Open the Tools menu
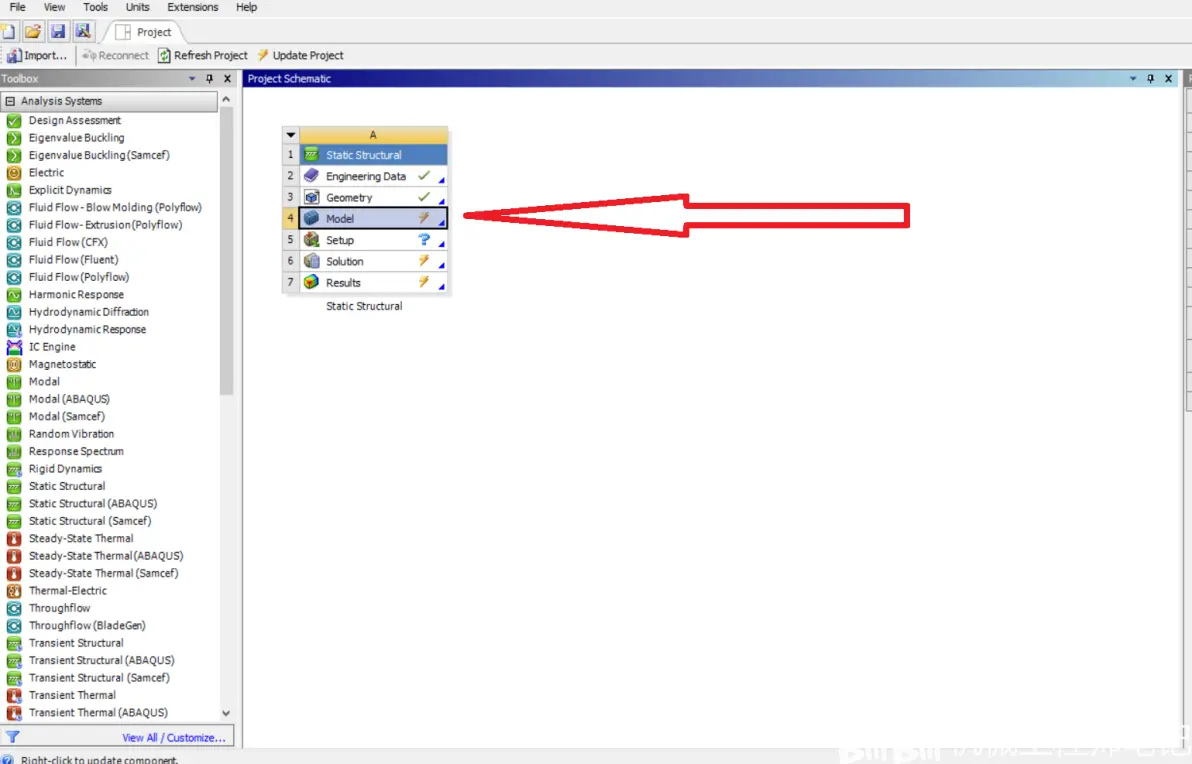1192x764 pixels. [95, 7]
